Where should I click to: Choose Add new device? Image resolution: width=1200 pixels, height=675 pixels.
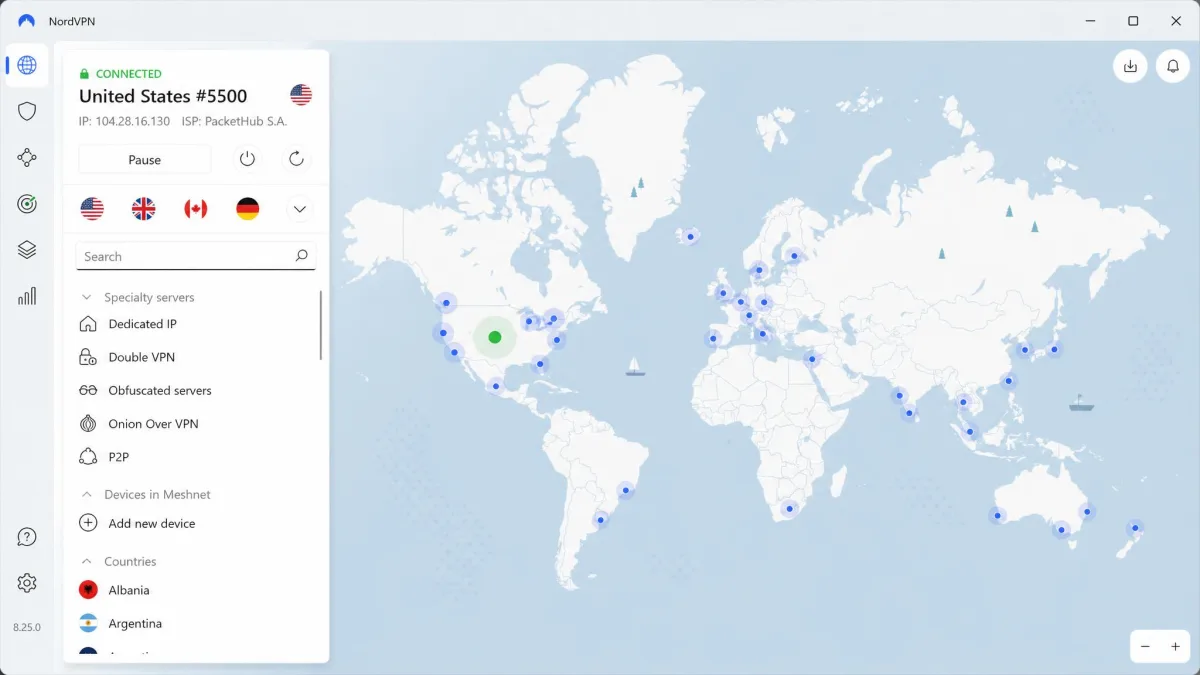152,523
